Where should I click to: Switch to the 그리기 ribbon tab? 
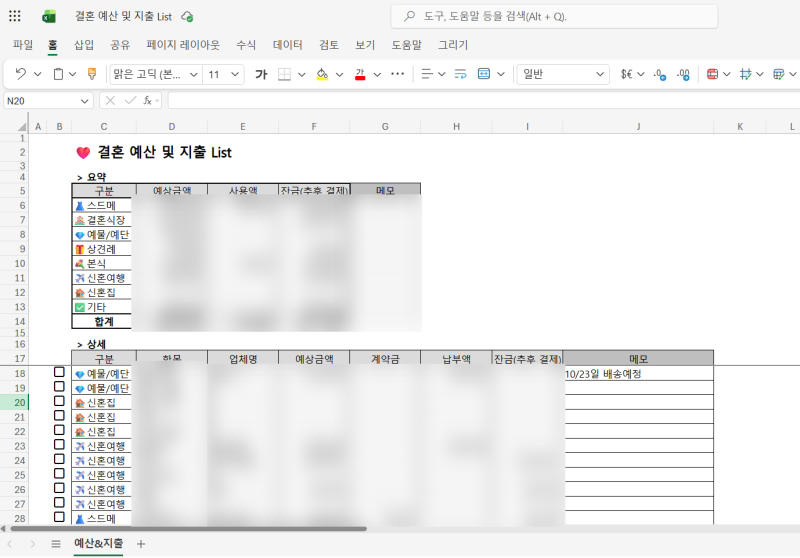coord(453,45)
